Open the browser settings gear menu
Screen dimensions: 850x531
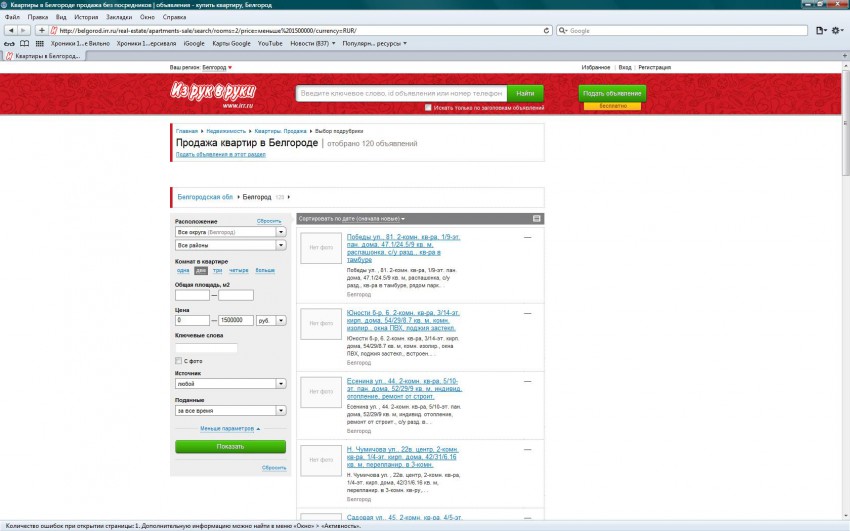click(x=838, y=30)
